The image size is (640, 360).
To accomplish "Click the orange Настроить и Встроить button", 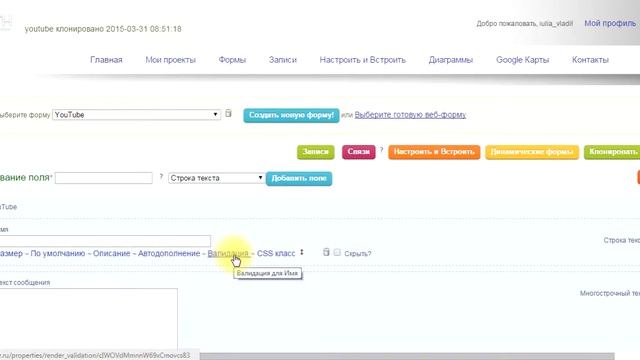I will click(434, 152).
